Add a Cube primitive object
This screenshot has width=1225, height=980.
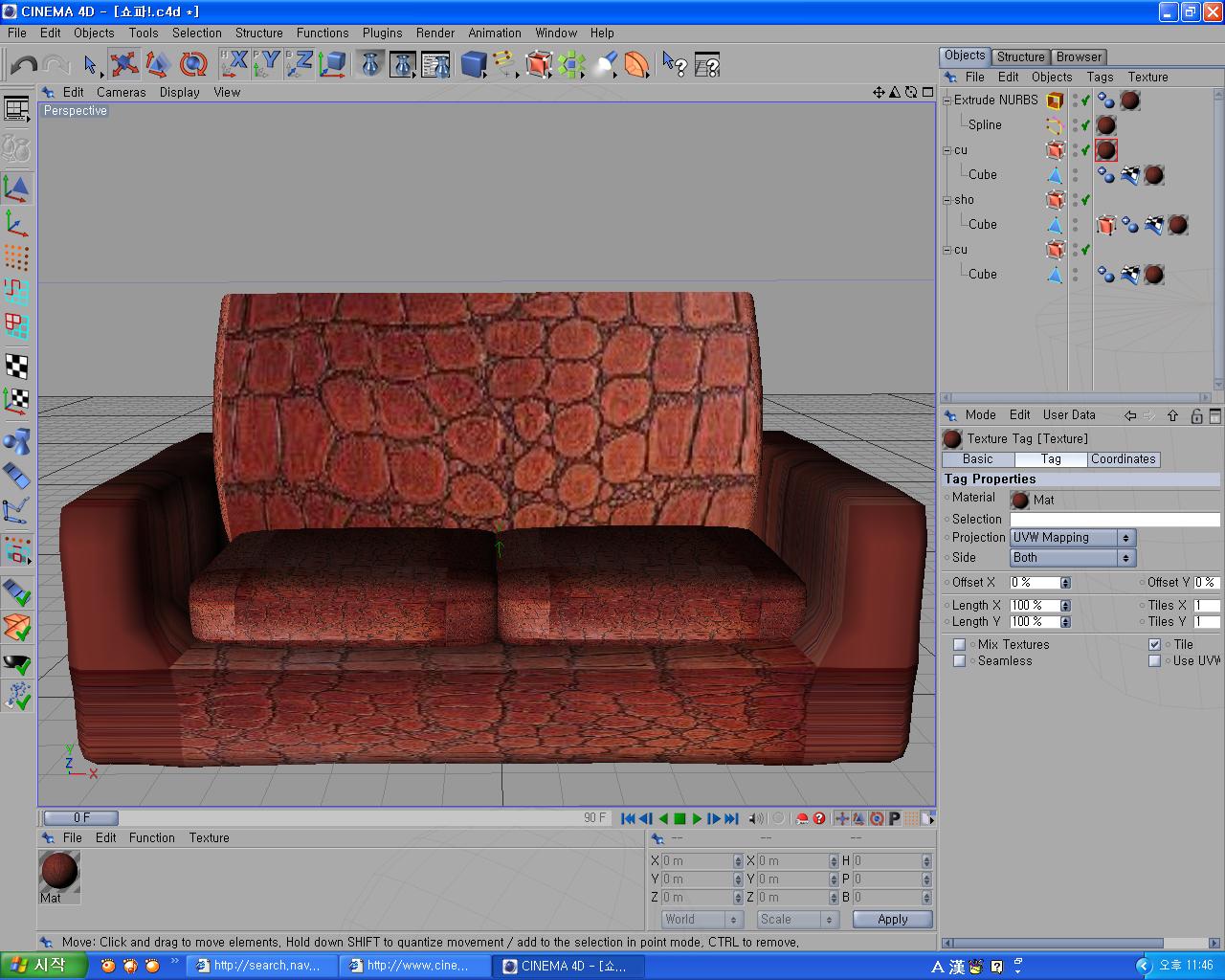473,64
